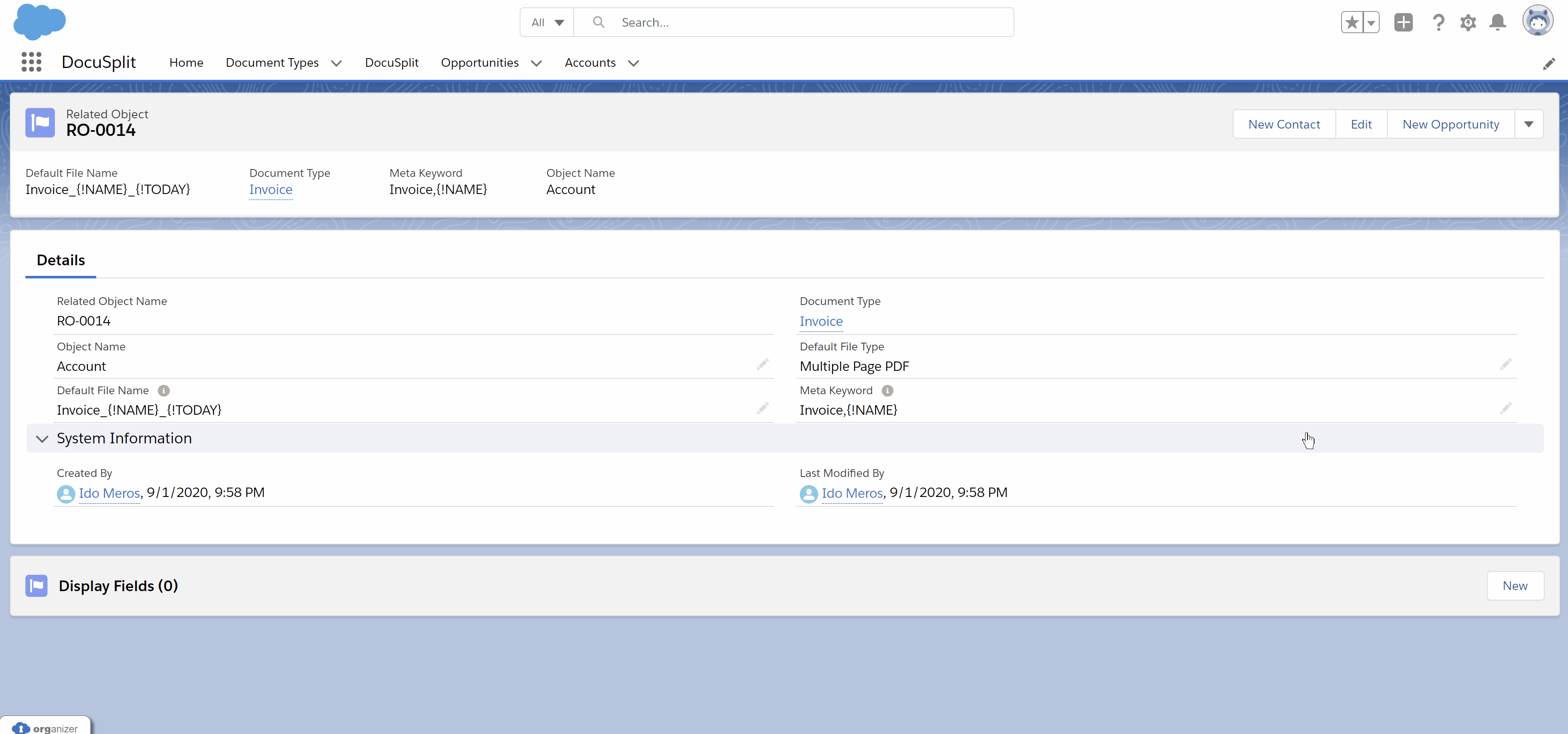This screenshot has width=1568, height=734.
Task: Go to the Home tab
Action: tap(186, 63)
